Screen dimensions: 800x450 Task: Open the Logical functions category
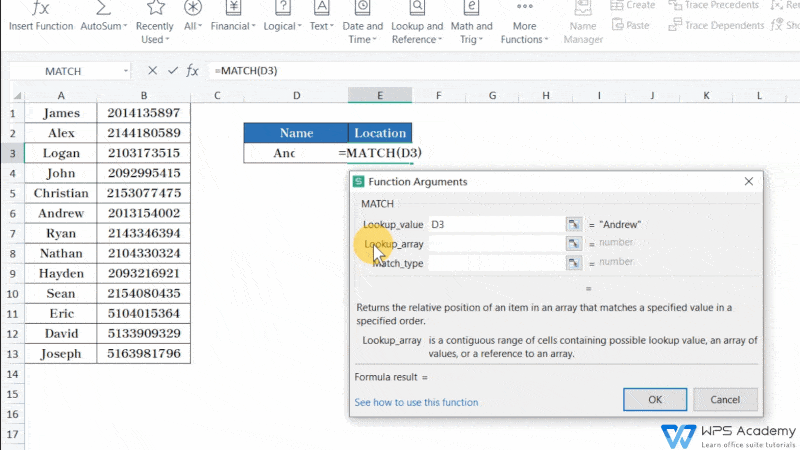(x=282, y=16)
